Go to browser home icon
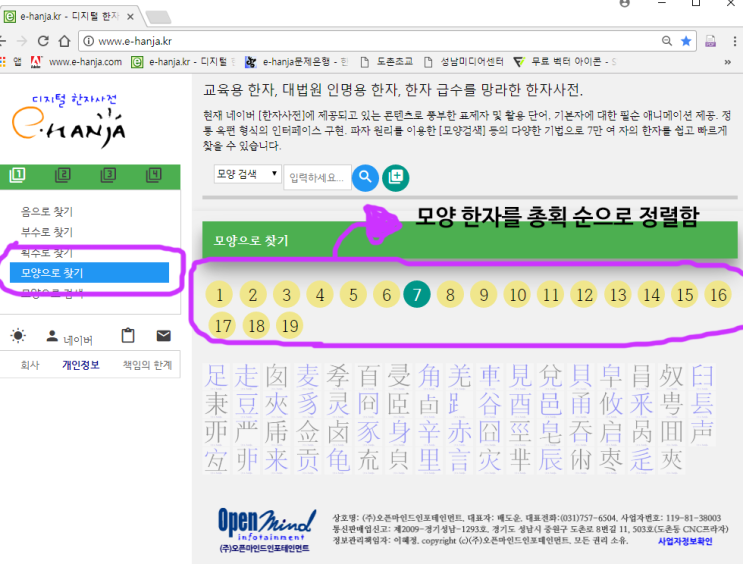 (64, 41)
